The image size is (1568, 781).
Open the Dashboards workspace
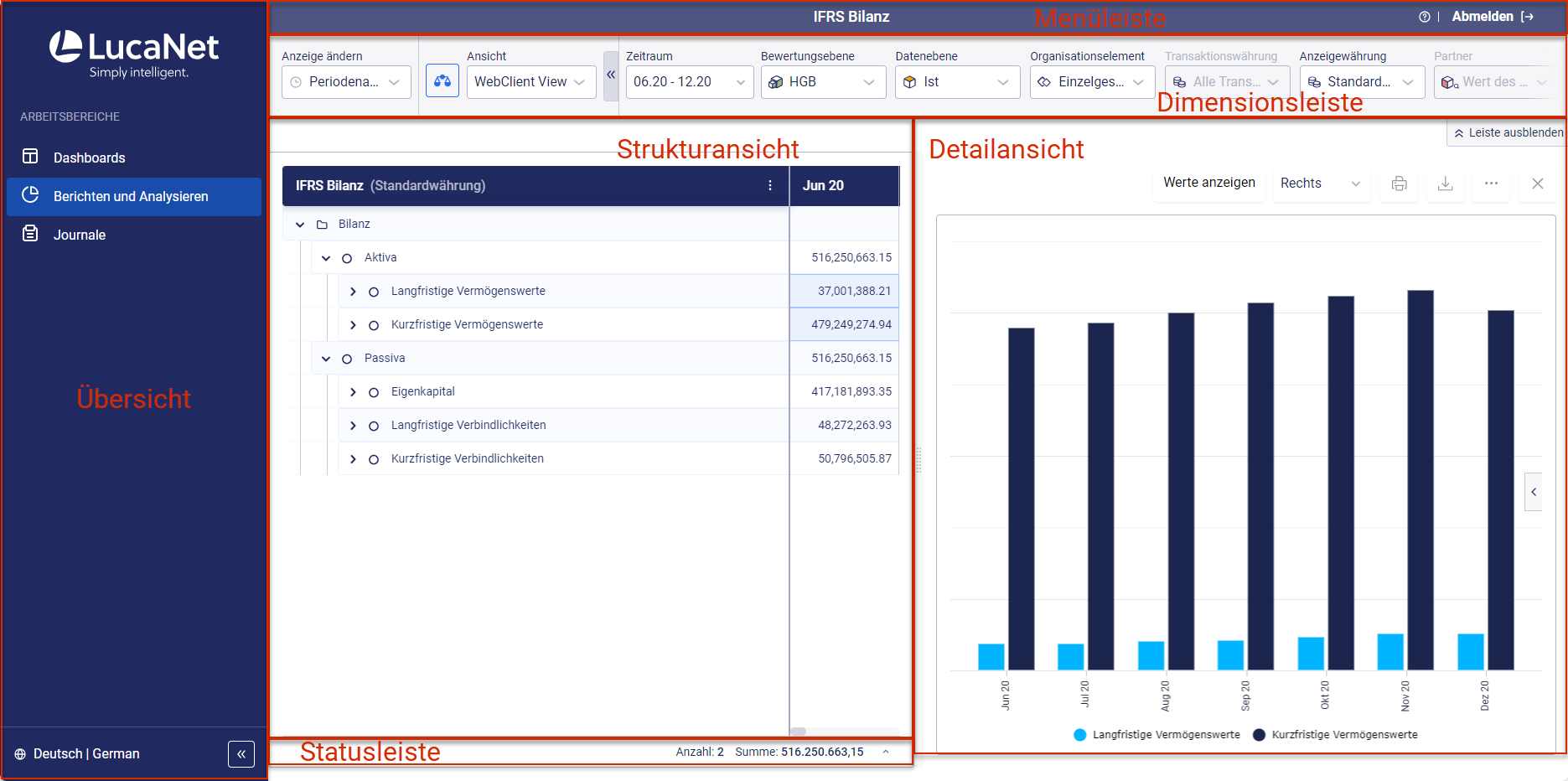[x=90, y=157]
